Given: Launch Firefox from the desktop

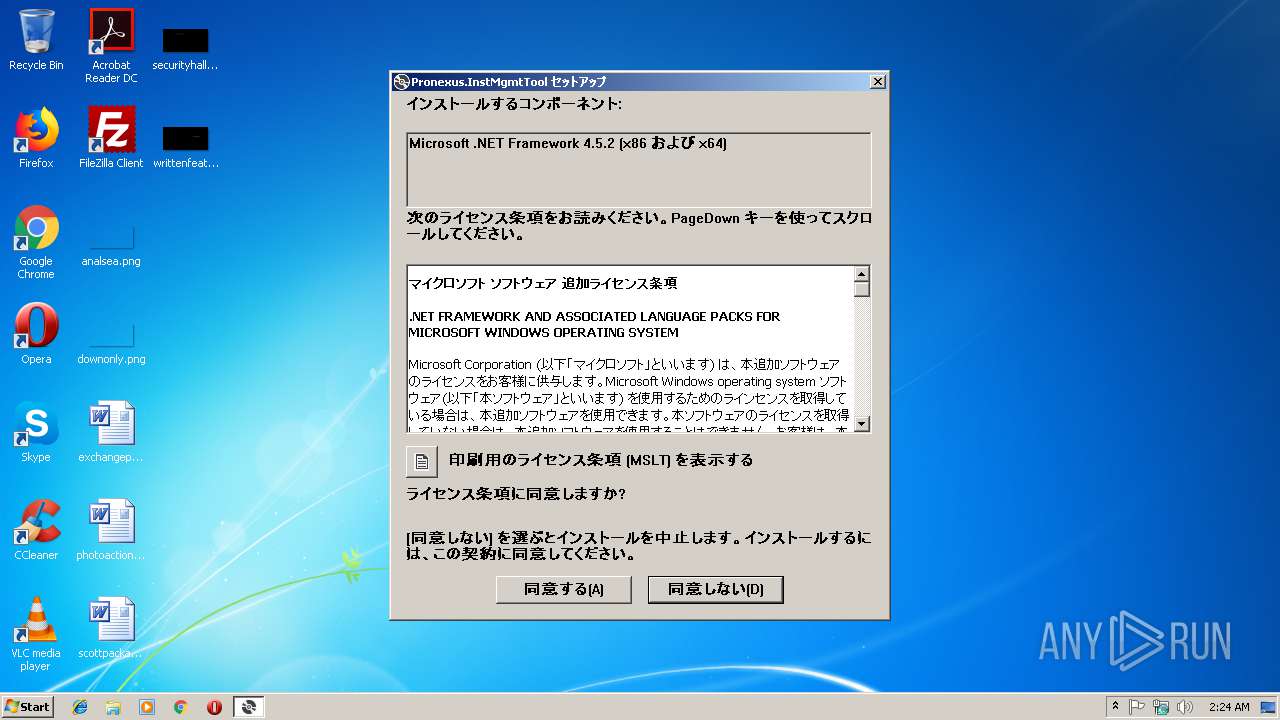Looking at the screenshot, I should pos(36,139).
